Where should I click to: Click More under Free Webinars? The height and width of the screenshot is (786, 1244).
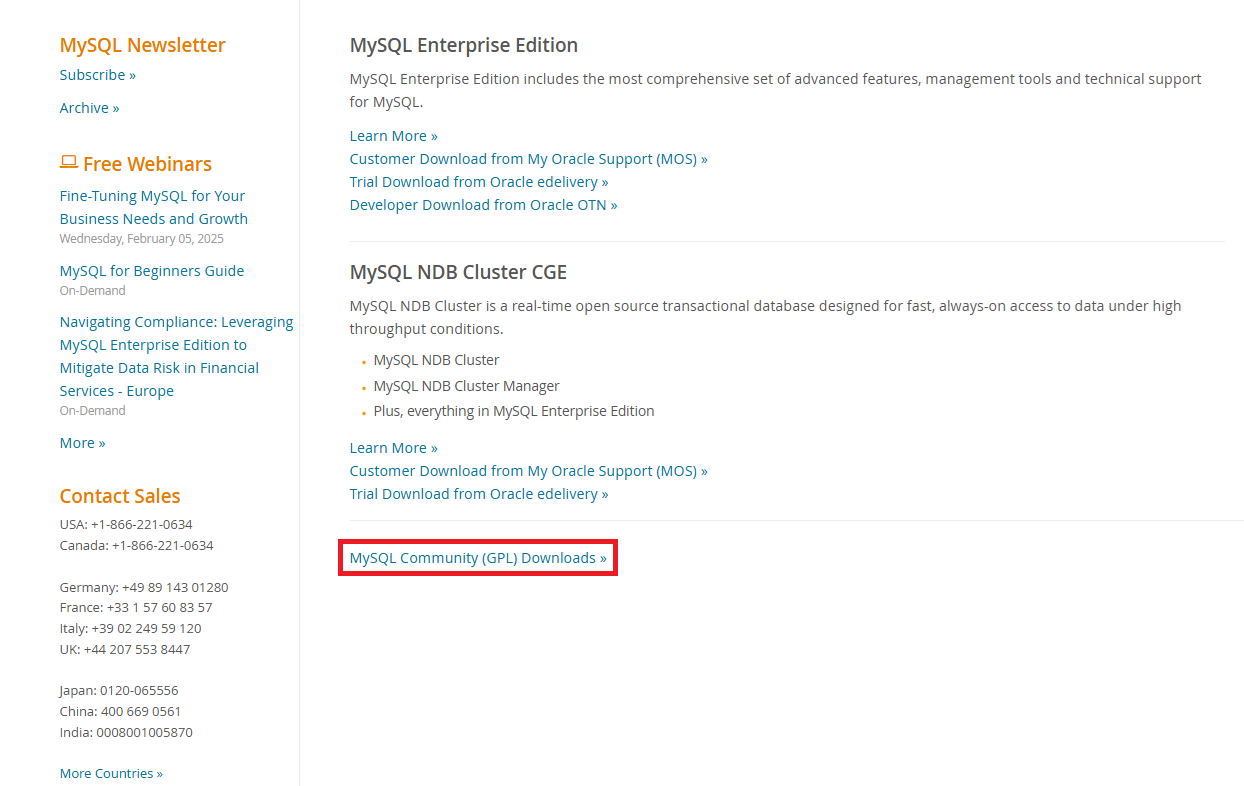(82, 443)
